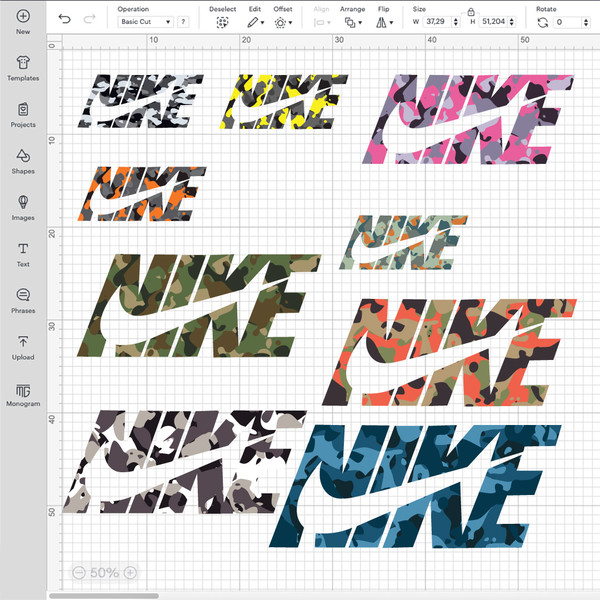600x600 pixels.
Task: Undo the last action
Action: 64,19
